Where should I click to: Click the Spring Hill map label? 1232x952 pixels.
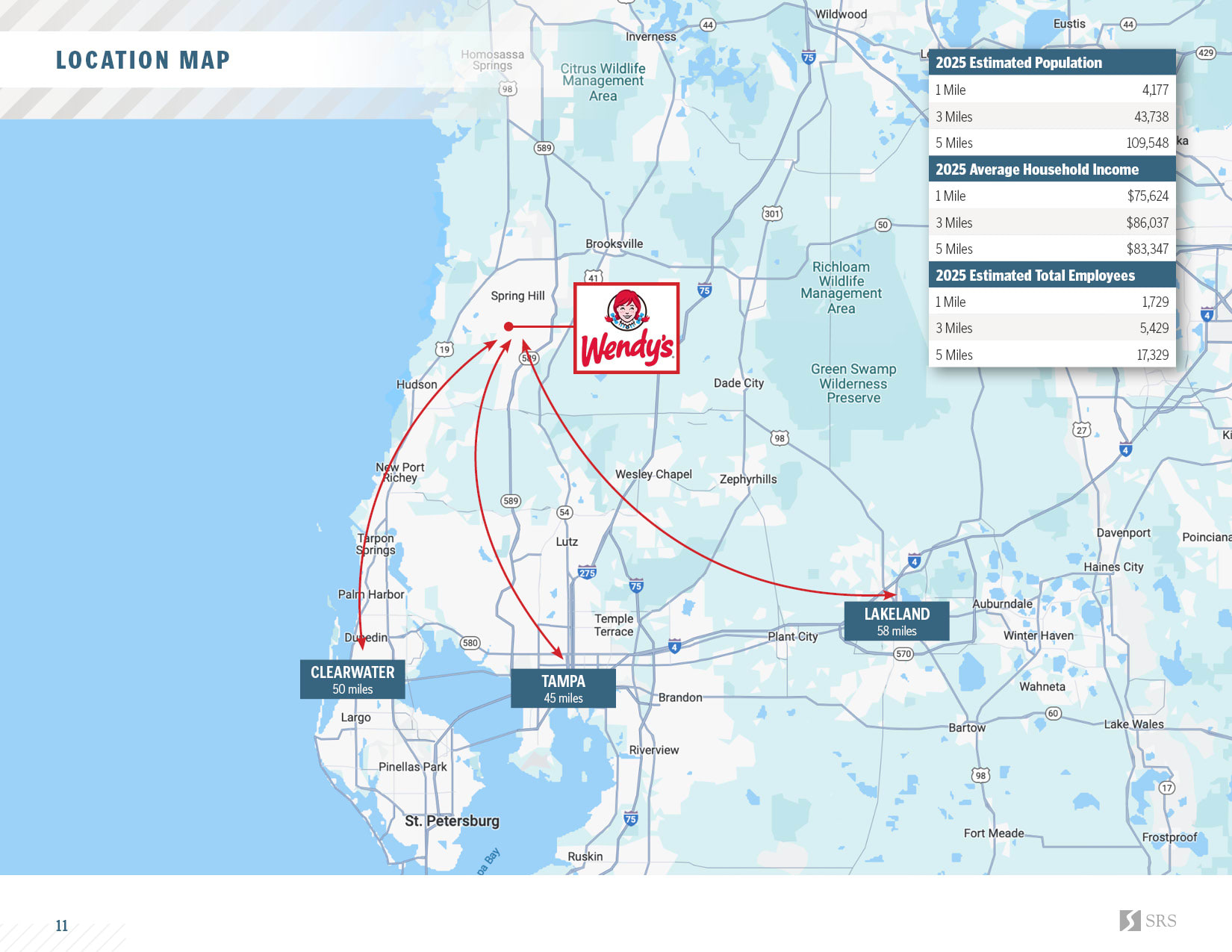click(517, 296)
